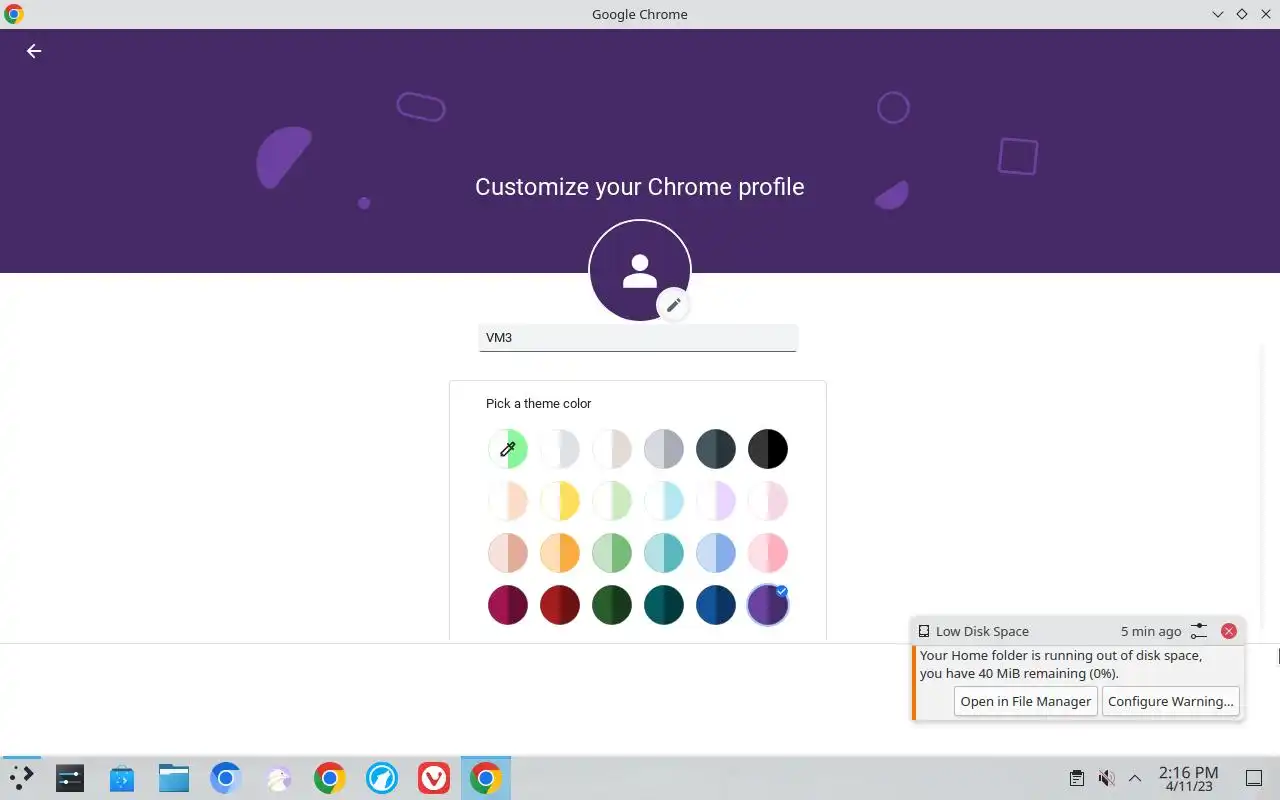The height and width of the screenshot is (800, 1280).
Task: Click the 'Low Disk Space' notification title
Action: tap(982, 632)
